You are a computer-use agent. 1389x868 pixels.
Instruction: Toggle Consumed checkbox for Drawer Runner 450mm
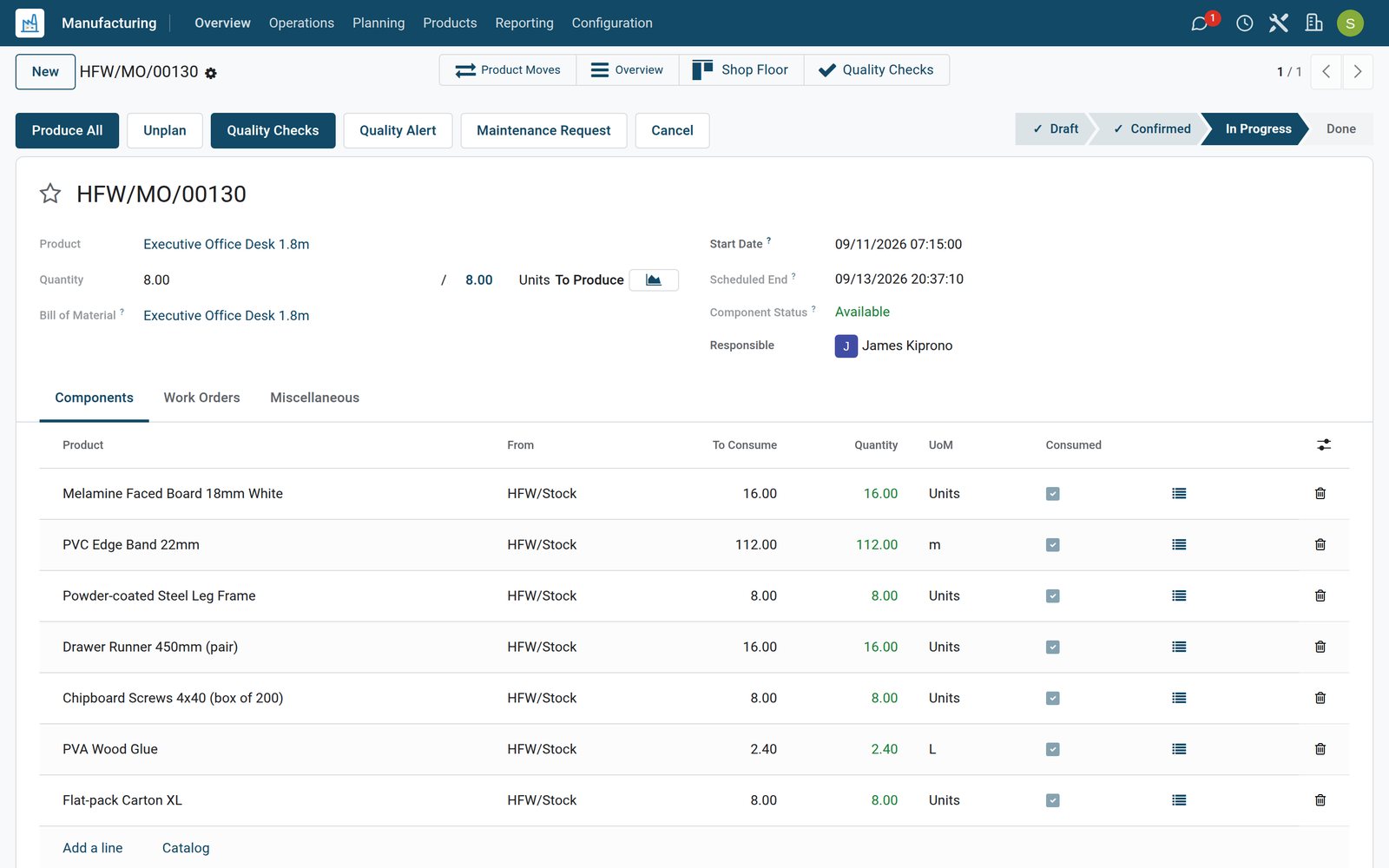(x=1053, y=648)
